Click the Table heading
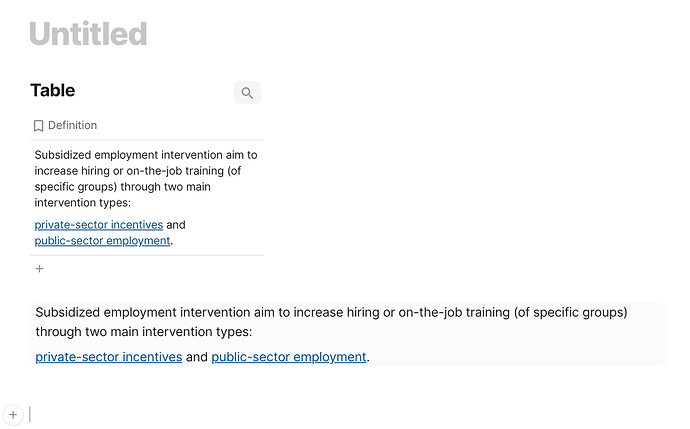Viewport: 690px width, 429px height. 53,91
